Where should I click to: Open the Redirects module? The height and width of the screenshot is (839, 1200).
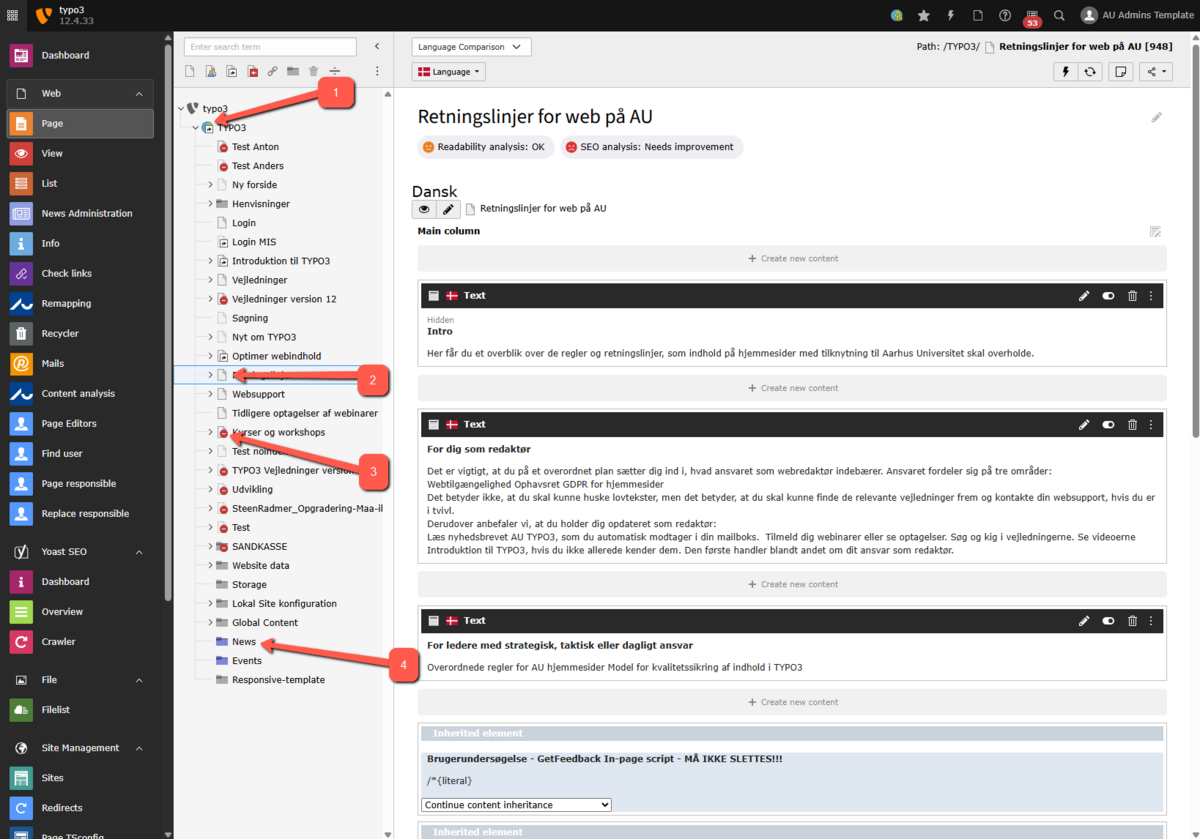tap(80, 807)
